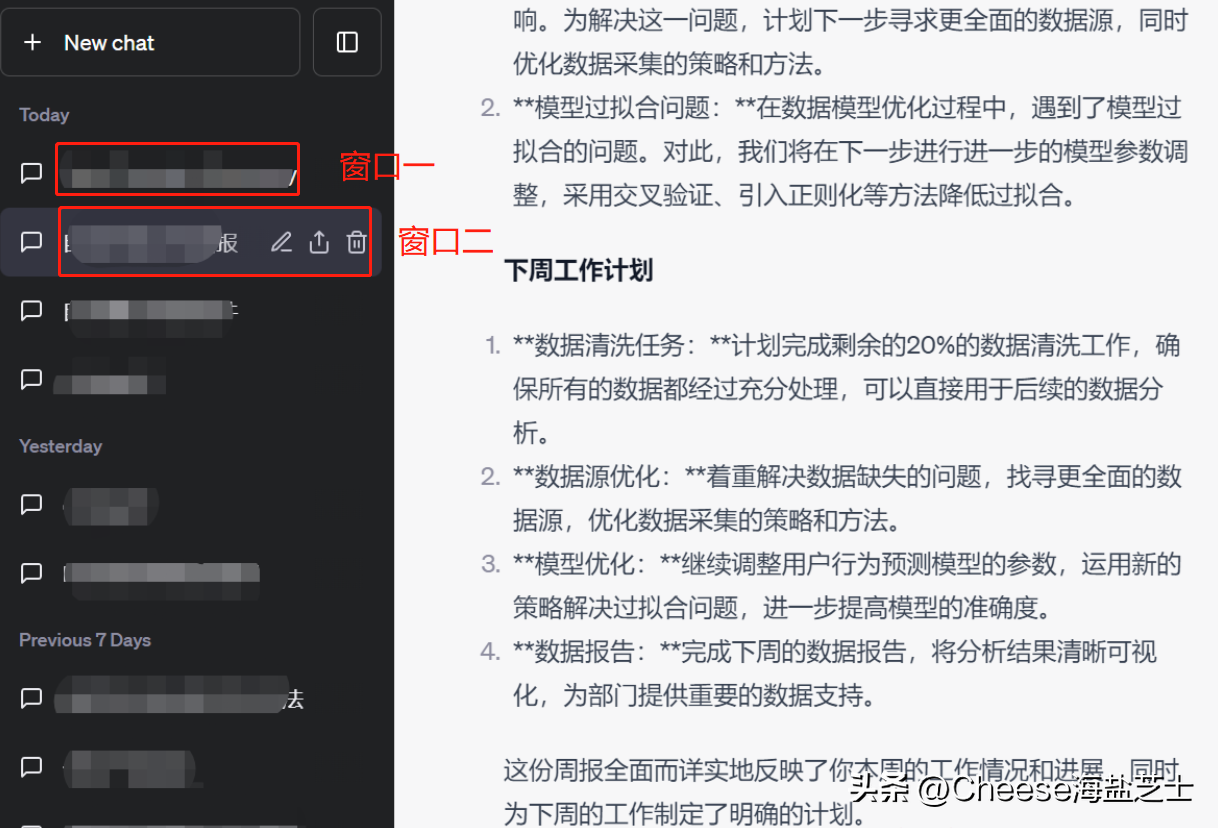Screen dimensions: 1218x828
Task: Click chat icon of first Previous 7 Days chat
Action: click(x=31, y=698)
